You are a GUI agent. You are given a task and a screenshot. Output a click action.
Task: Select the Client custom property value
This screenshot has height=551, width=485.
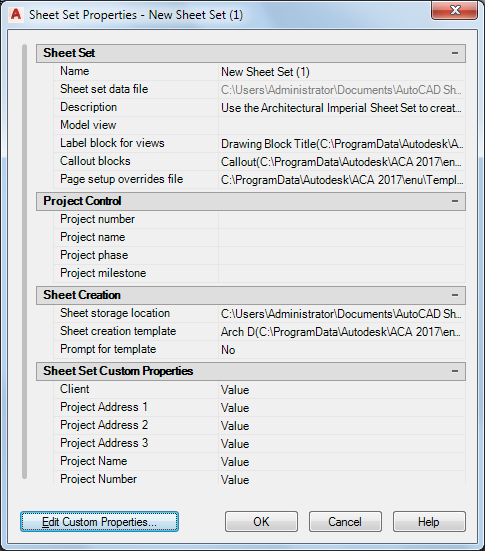(x=342, y=390)
